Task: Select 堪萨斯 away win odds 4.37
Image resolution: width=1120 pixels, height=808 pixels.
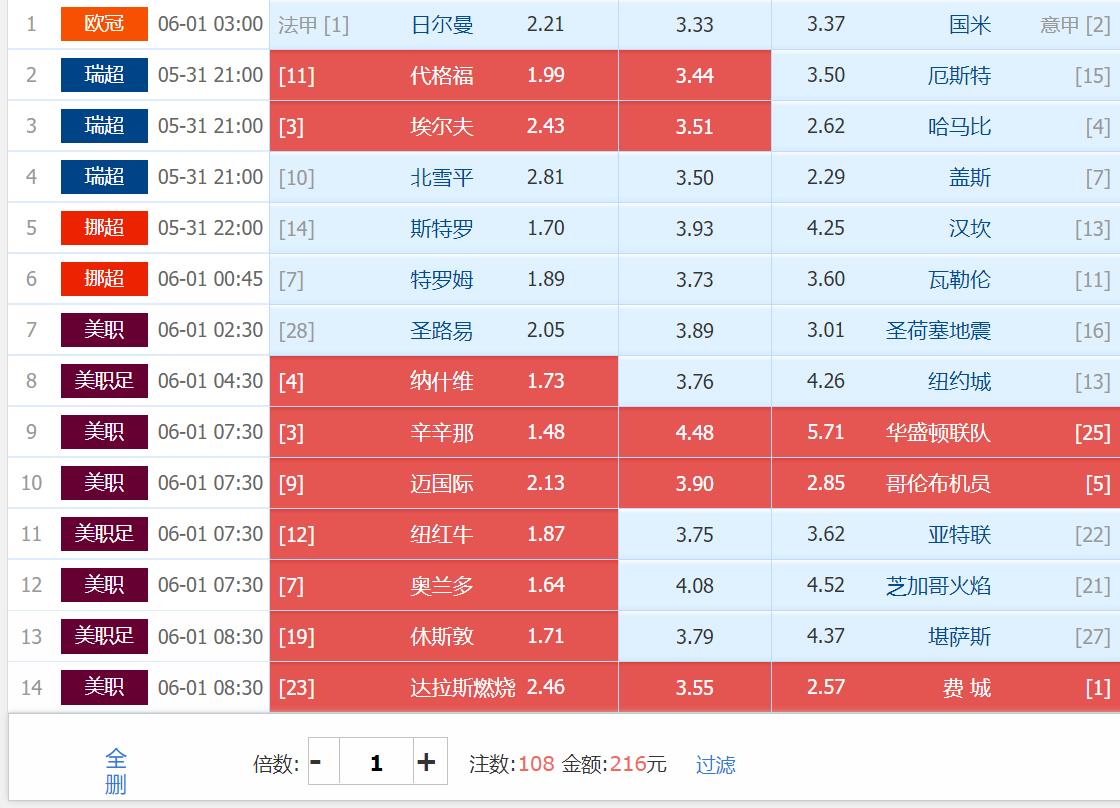Action: click(946, 636)
